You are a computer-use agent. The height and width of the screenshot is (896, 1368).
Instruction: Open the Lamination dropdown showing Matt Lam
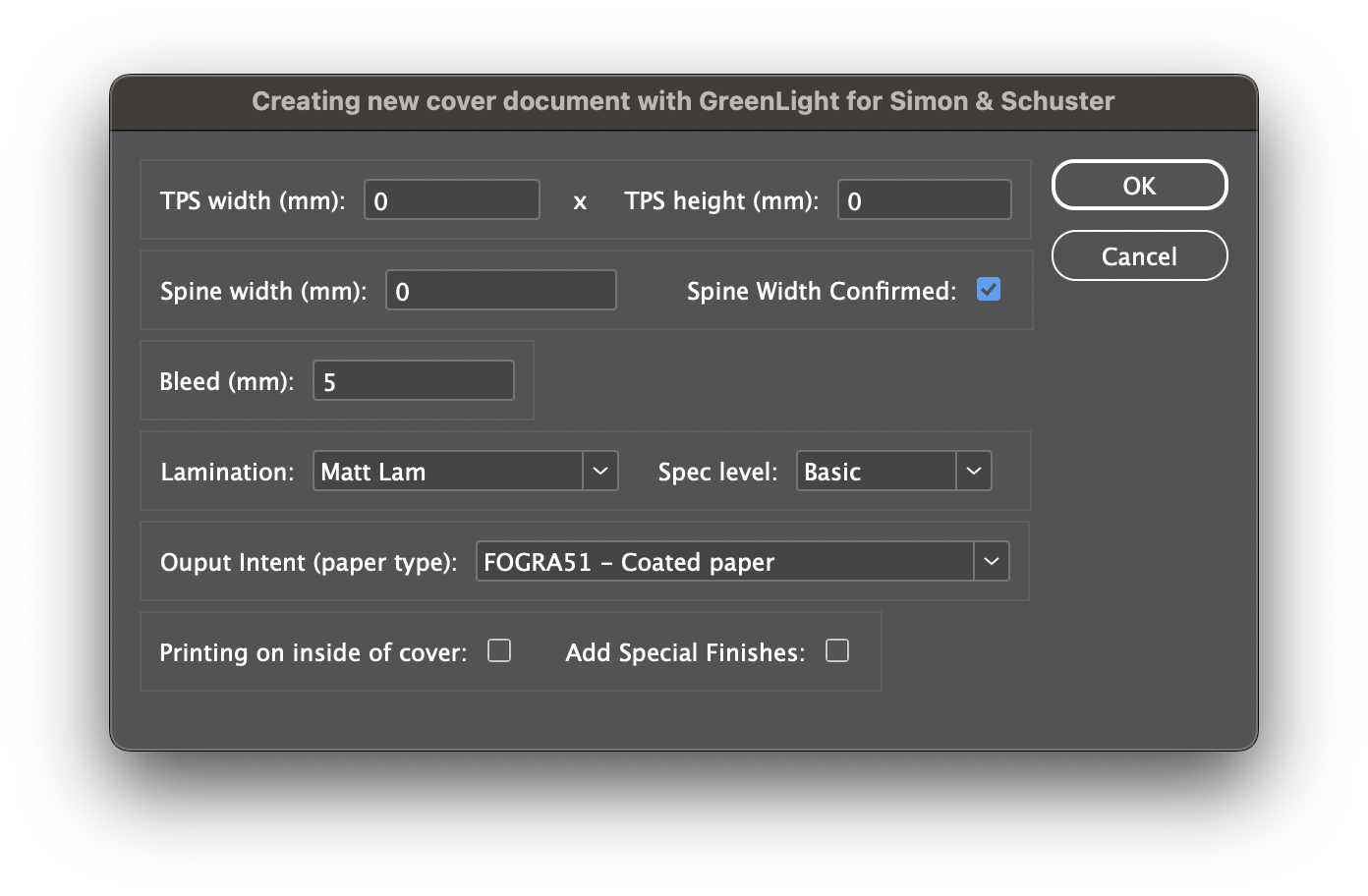pos(466,472)
